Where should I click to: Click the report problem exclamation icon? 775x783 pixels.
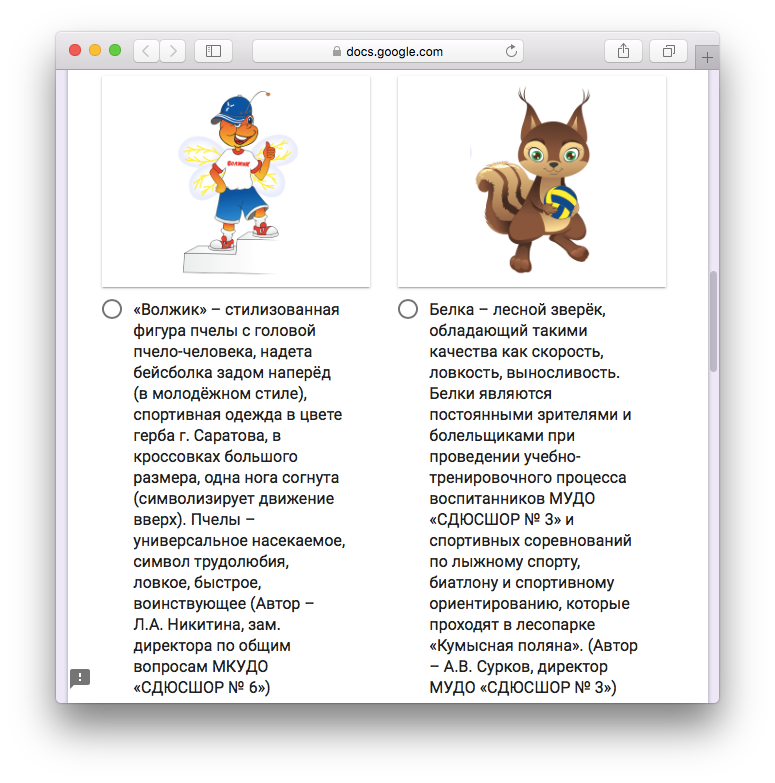click(x=80, y=678)
